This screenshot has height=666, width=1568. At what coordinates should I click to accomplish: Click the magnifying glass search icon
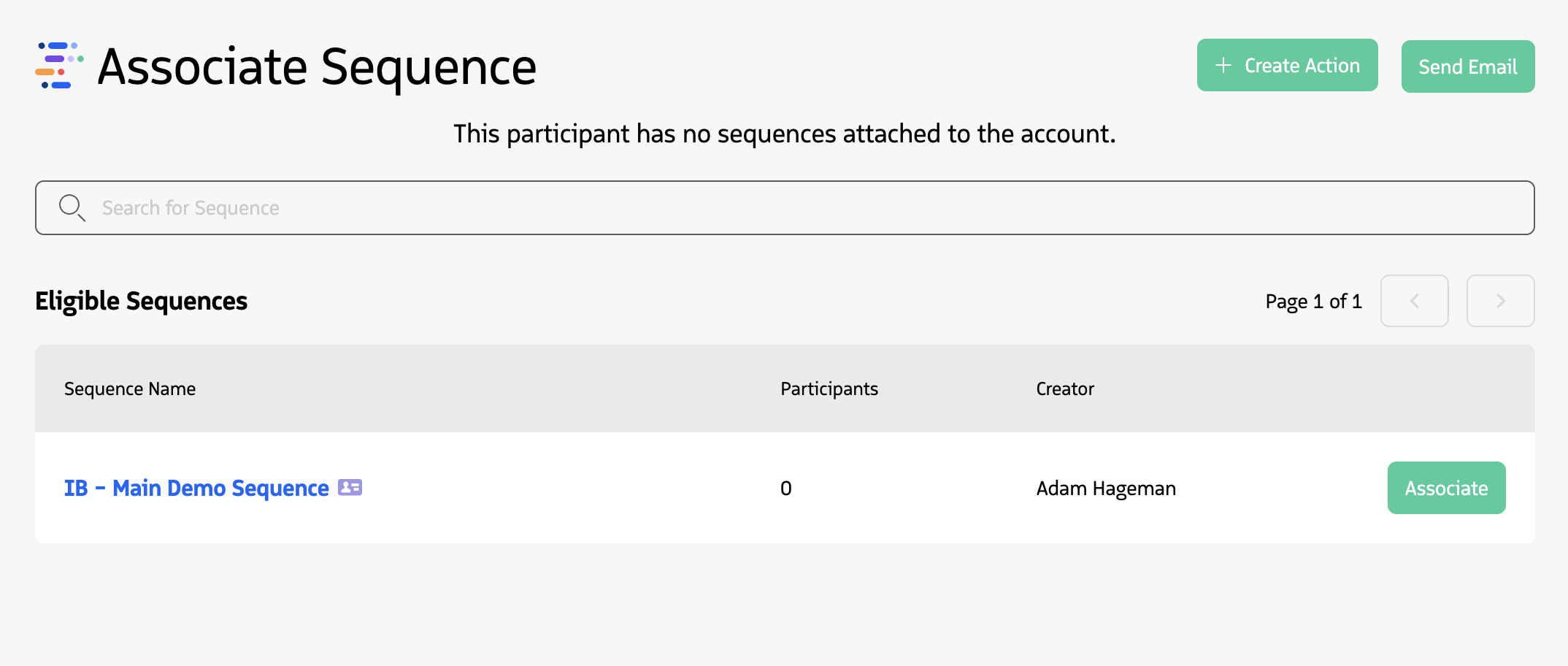pos(72,208)
